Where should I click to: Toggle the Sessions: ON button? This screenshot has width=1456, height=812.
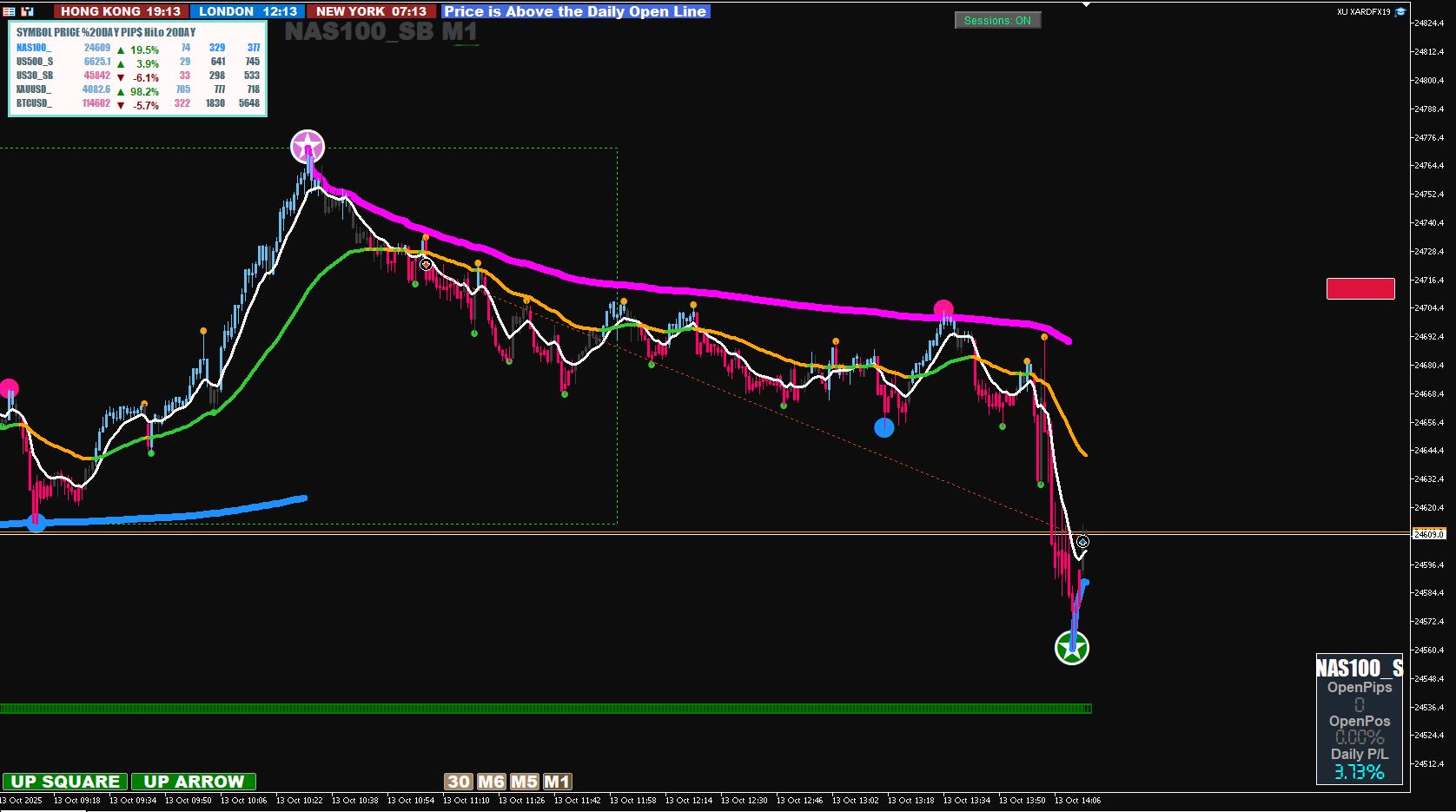point(997,20)
